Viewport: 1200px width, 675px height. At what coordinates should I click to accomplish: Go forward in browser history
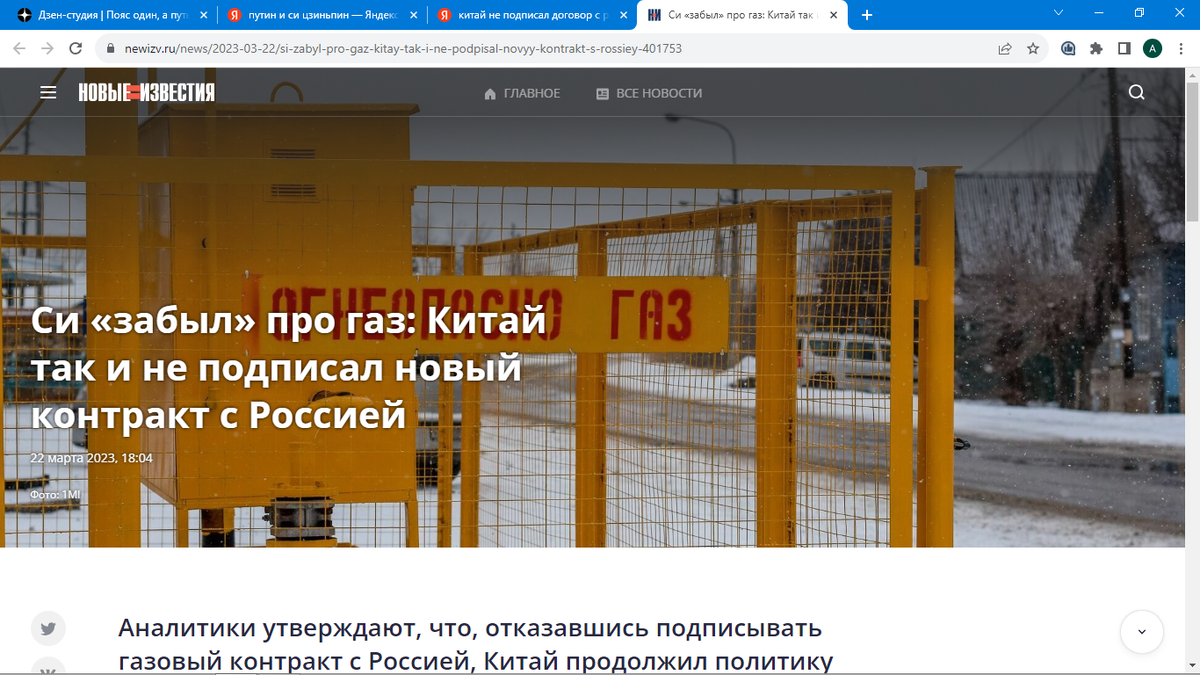tap(47, 48)
